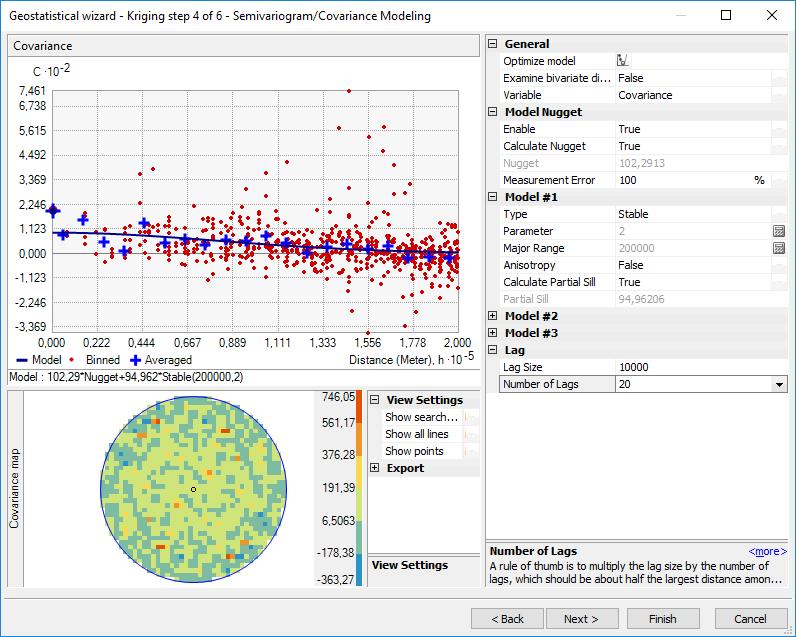Click the Model formula text below chart

[126, 377]
